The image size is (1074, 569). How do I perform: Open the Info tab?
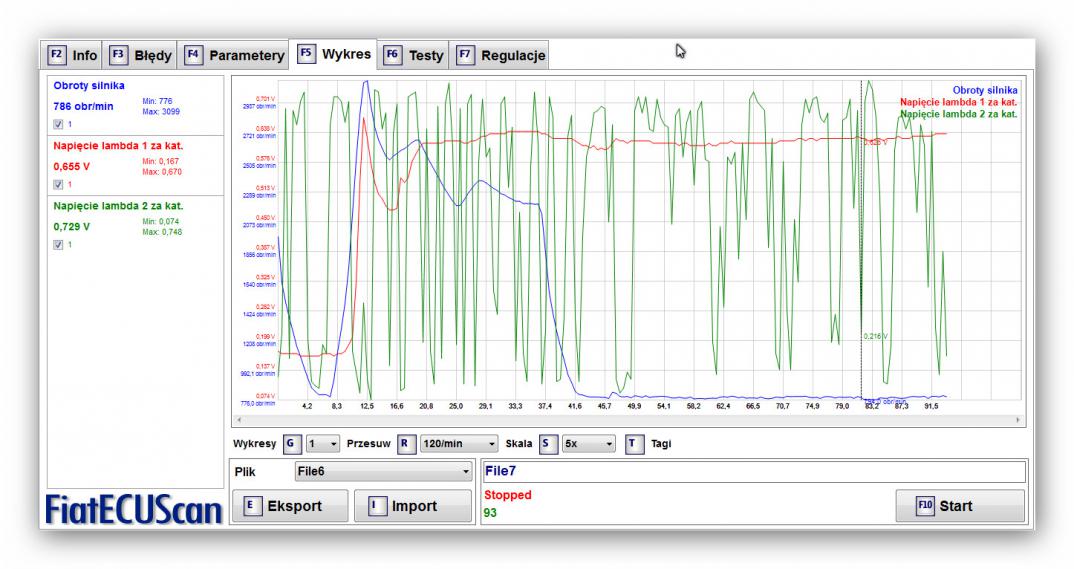[72, 55]
